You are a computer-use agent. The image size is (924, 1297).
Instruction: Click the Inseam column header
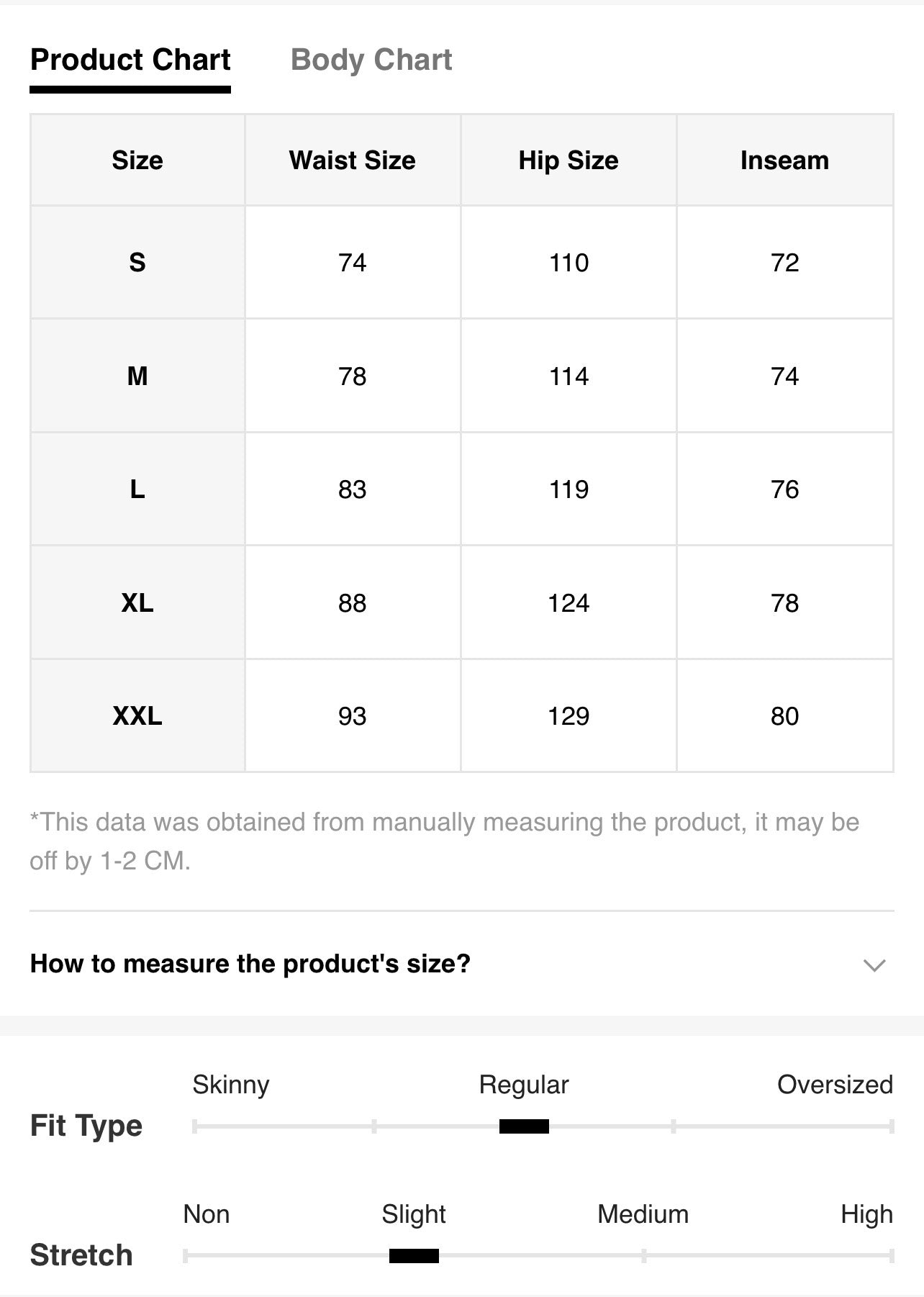click(x=784, y=160)
